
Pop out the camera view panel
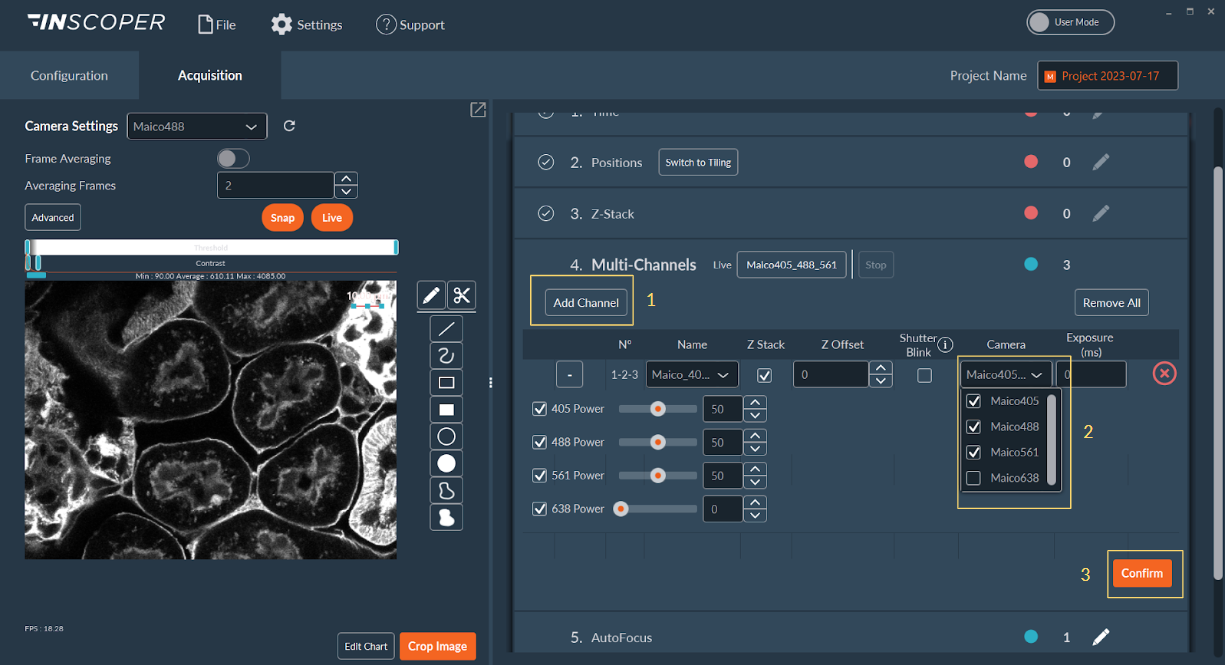pos(478,110)
